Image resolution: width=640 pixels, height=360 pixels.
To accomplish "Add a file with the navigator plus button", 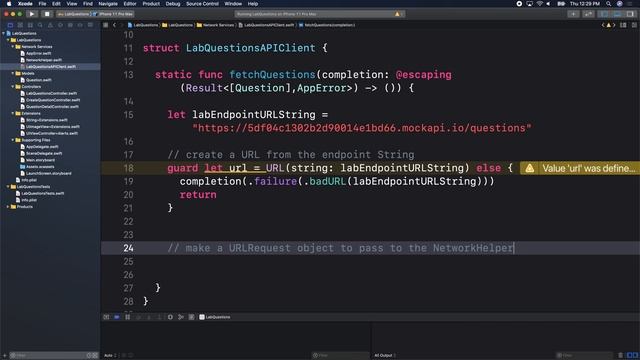I will point(5,356).
